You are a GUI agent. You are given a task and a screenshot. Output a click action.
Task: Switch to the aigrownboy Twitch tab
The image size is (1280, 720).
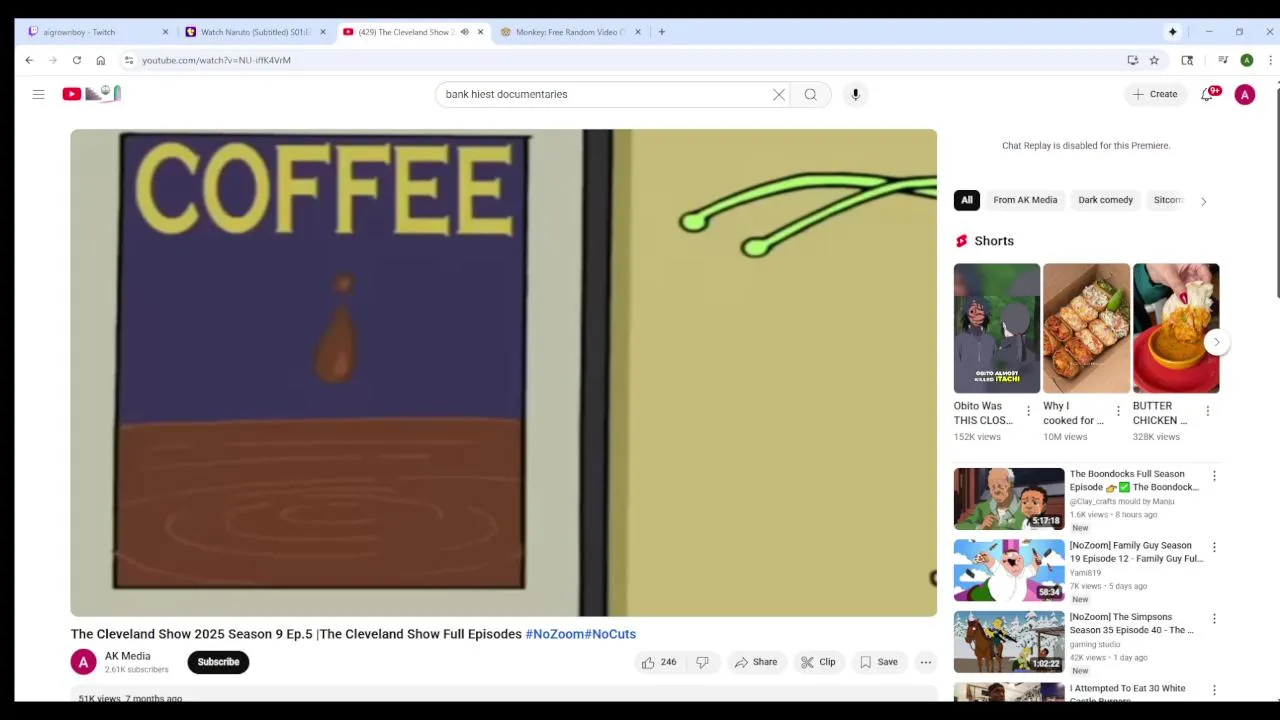click(x=91, y=32)
